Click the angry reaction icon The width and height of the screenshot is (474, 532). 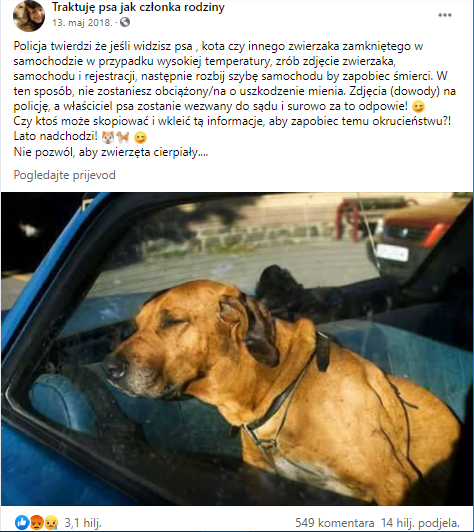[x=37, y=522]
